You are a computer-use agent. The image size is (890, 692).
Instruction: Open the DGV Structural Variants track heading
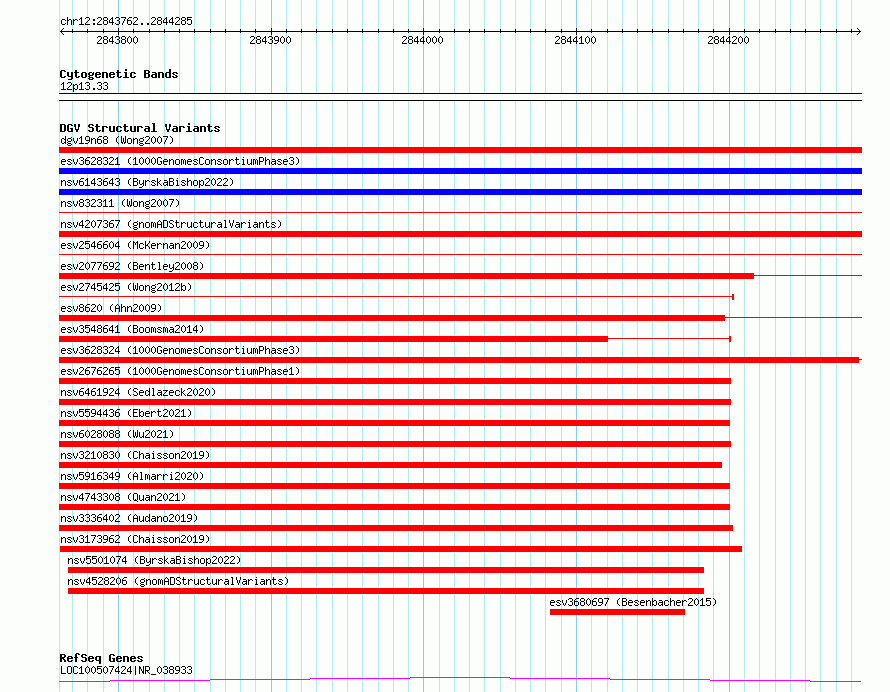pos(140,128)
